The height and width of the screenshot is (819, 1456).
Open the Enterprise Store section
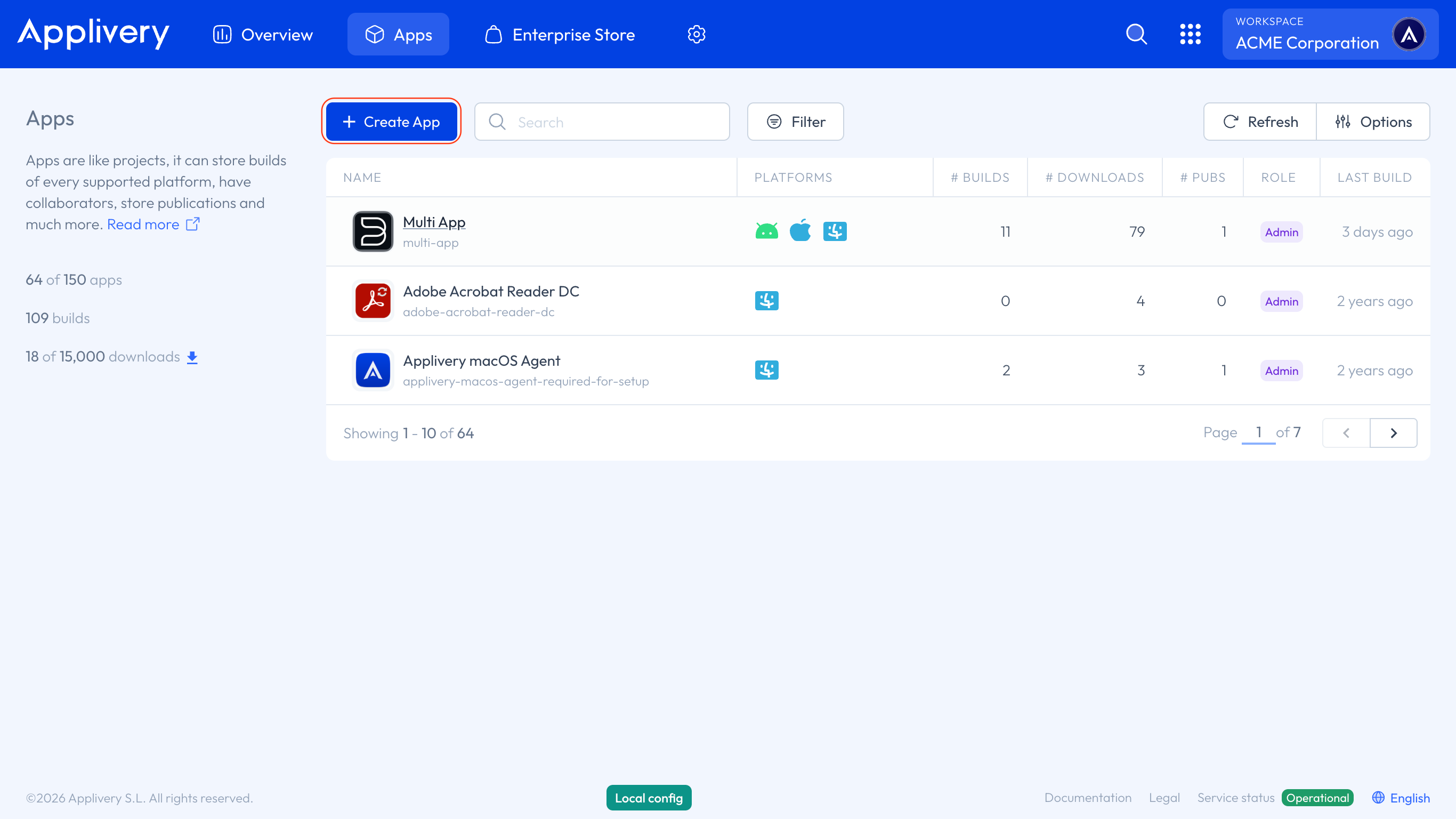[559, 34]
